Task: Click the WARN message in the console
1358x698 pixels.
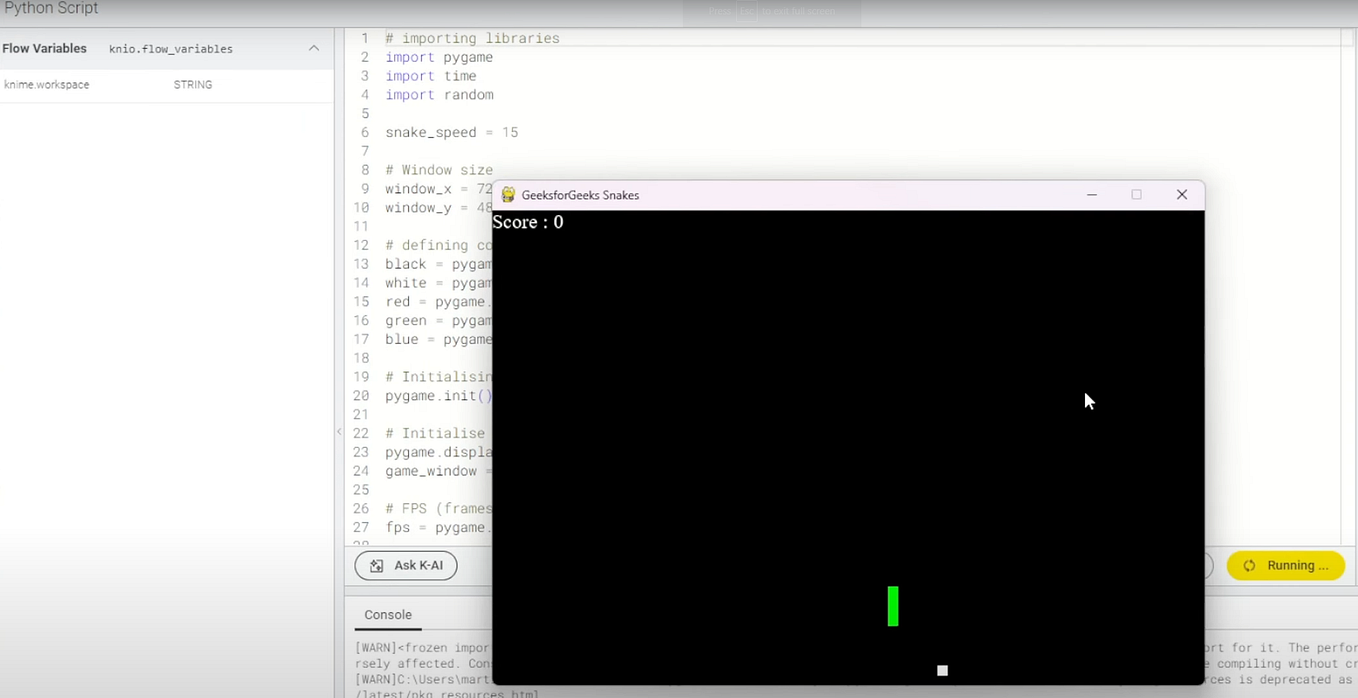Action: [x=410, y=648]
